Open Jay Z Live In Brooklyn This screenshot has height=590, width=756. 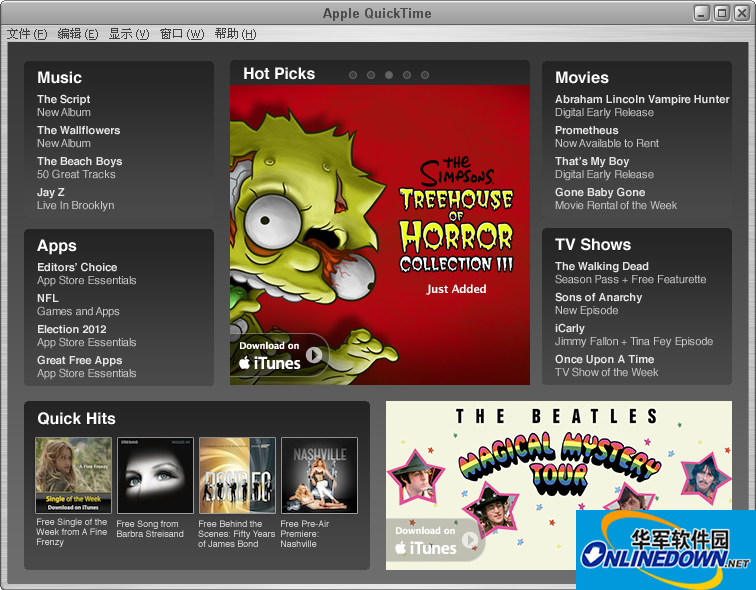point(76,199)
